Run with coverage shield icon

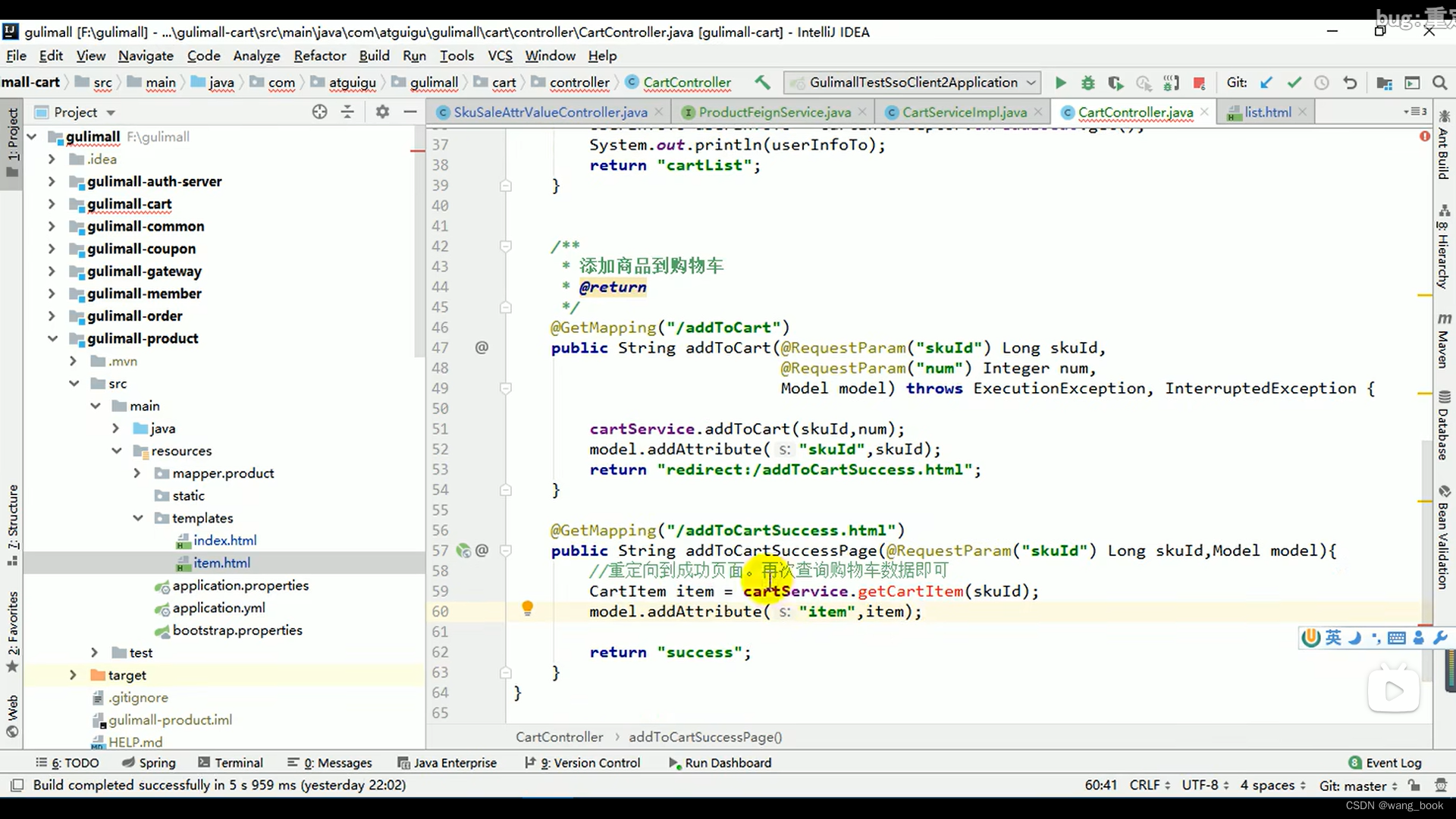pos(1116,83)
